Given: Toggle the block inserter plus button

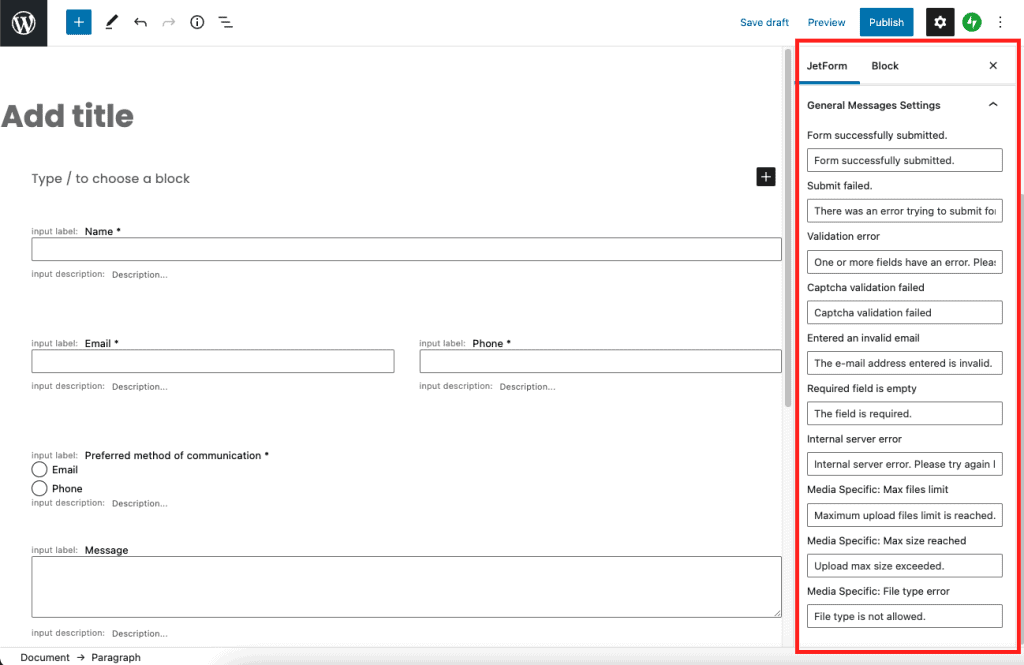Looking at the screenshot, I should point(78,22).
